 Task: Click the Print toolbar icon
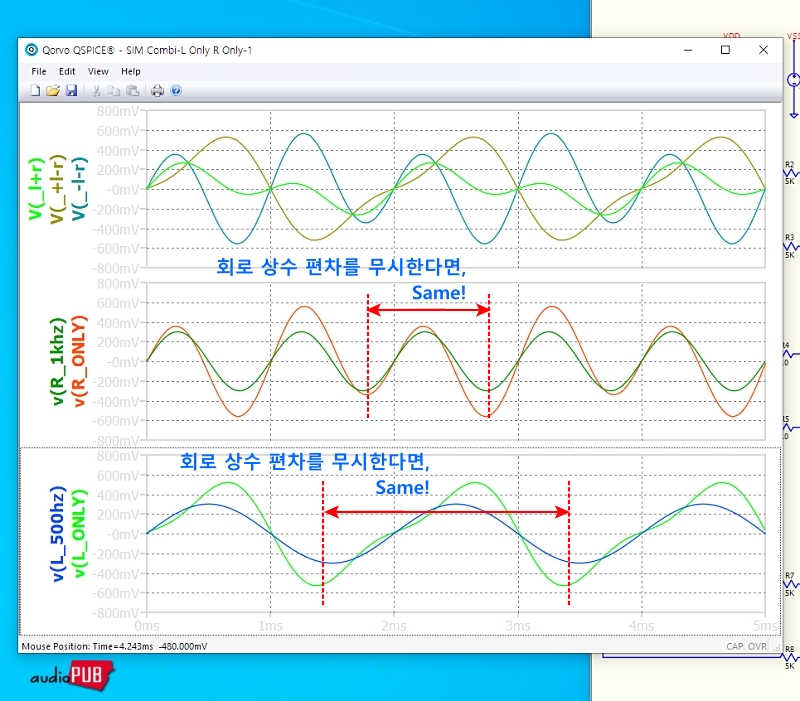(158, 91)
